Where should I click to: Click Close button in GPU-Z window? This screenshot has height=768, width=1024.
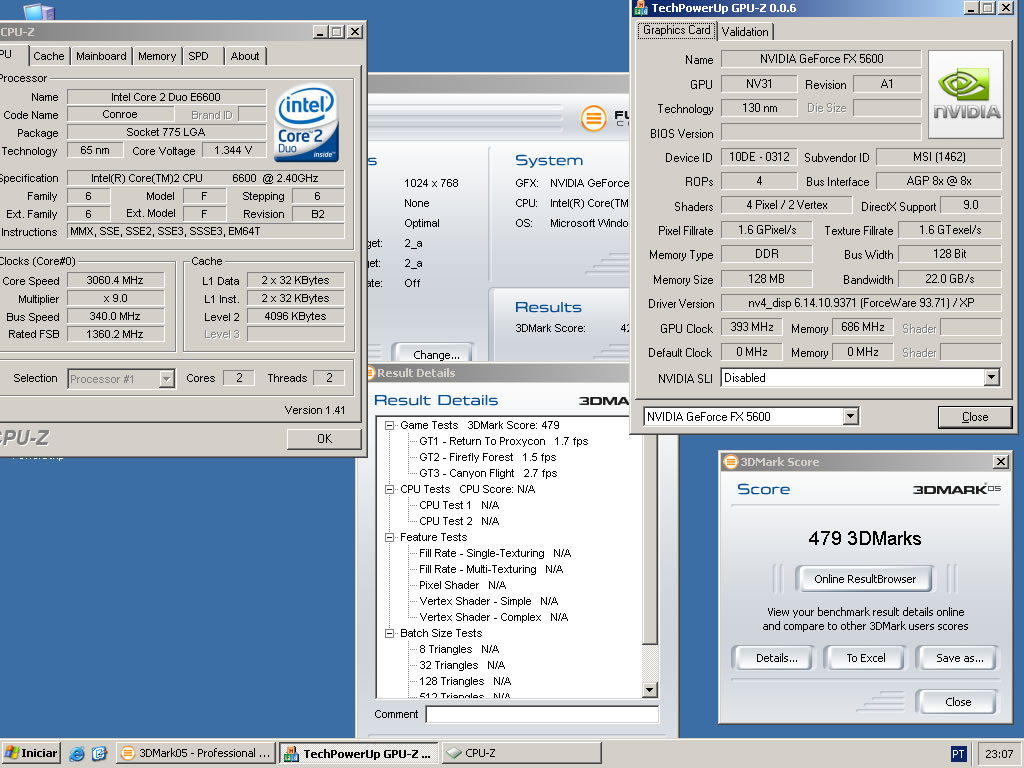(974, 417)
